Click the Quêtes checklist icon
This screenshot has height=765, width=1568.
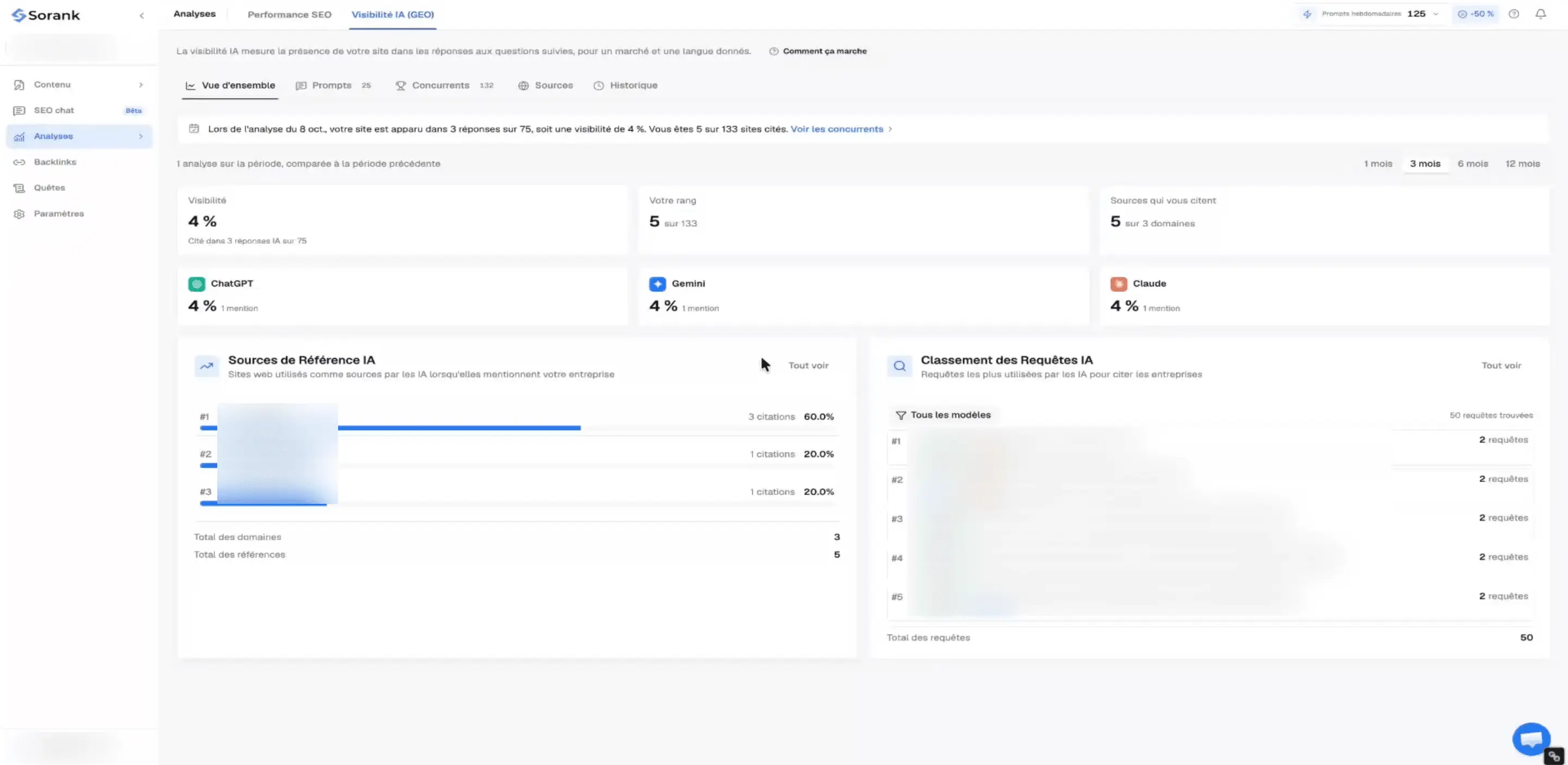[x=20, y=188]
